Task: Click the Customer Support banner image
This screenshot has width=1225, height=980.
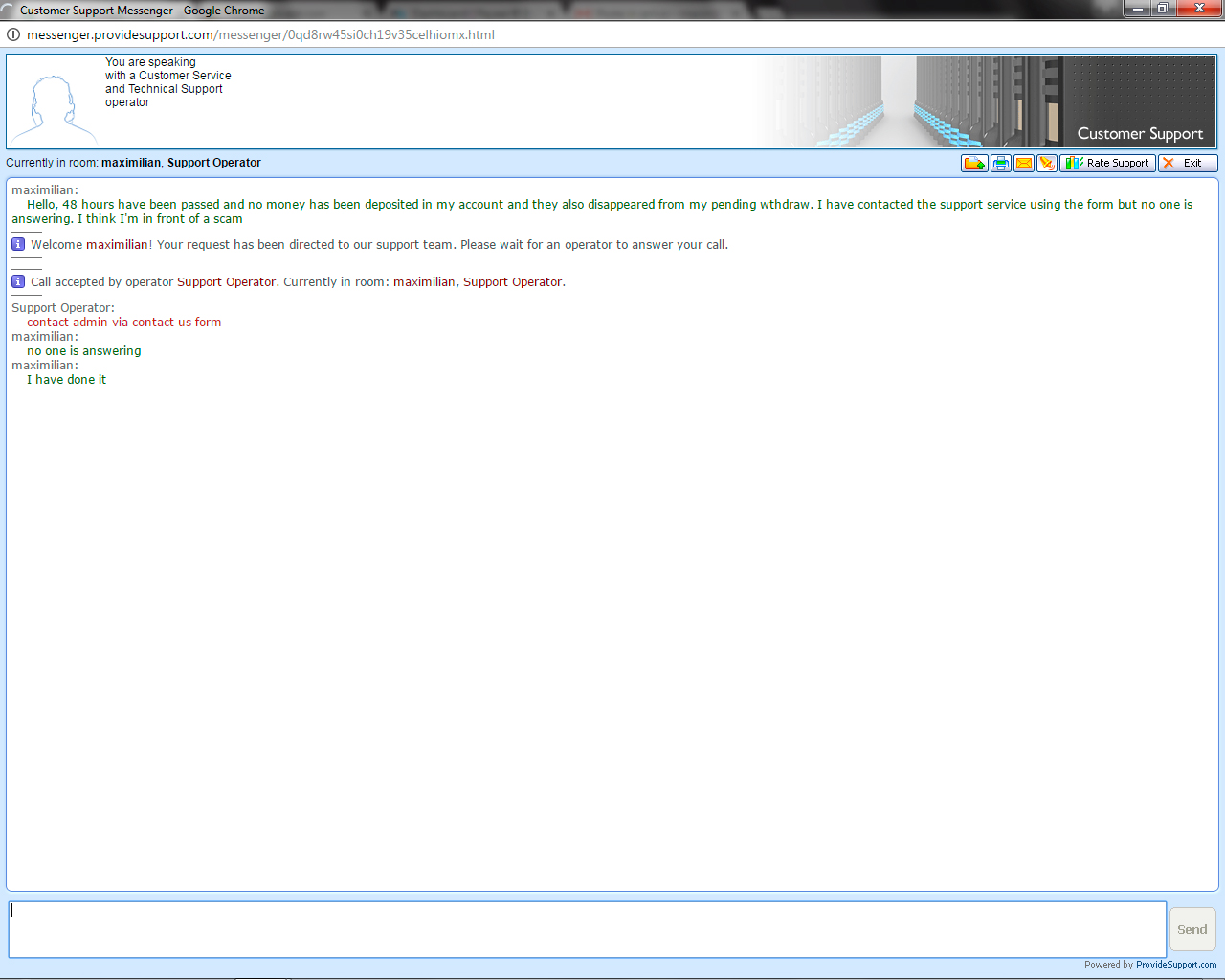Action: pyautogui.click(x=986, y=100)
